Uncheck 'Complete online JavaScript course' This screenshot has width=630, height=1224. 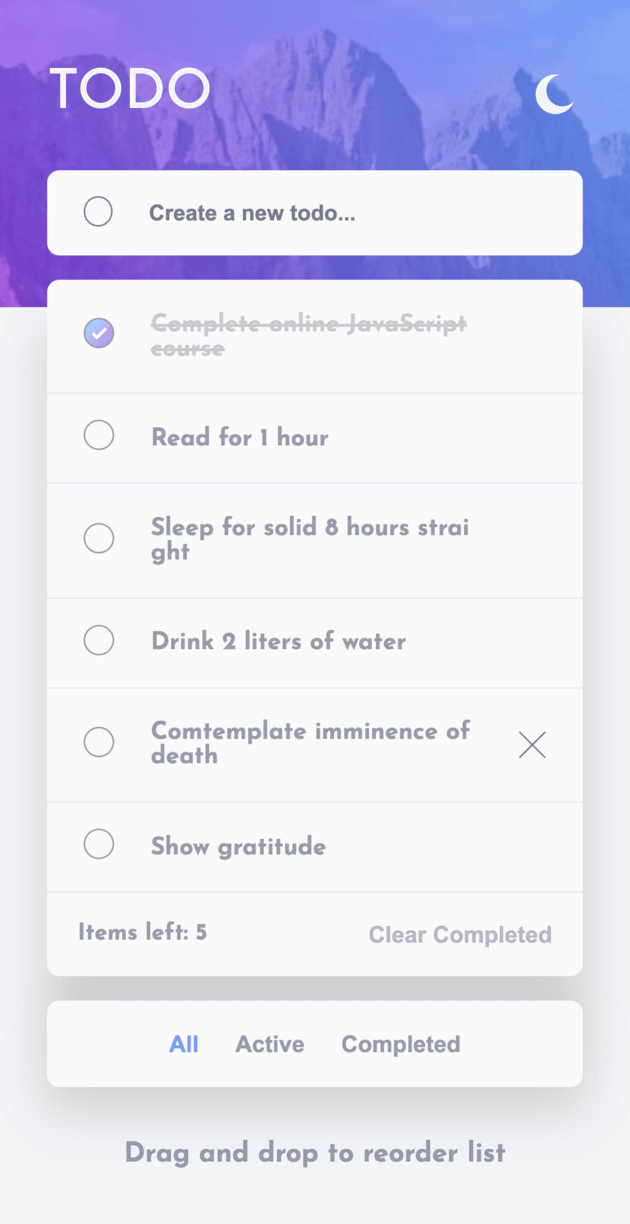coord(98,332)
